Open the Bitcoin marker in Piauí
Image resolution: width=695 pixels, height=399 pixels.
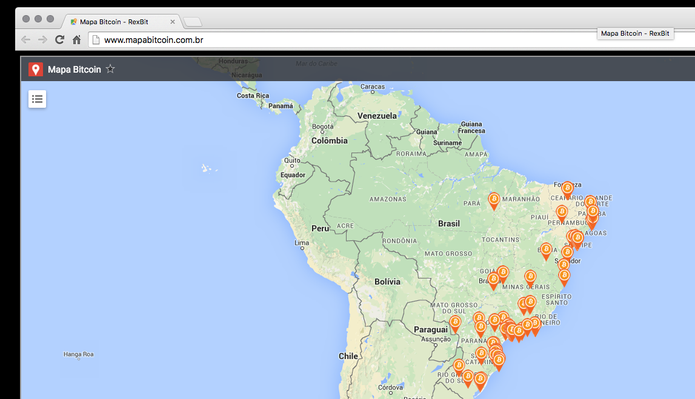coord(562,214)
